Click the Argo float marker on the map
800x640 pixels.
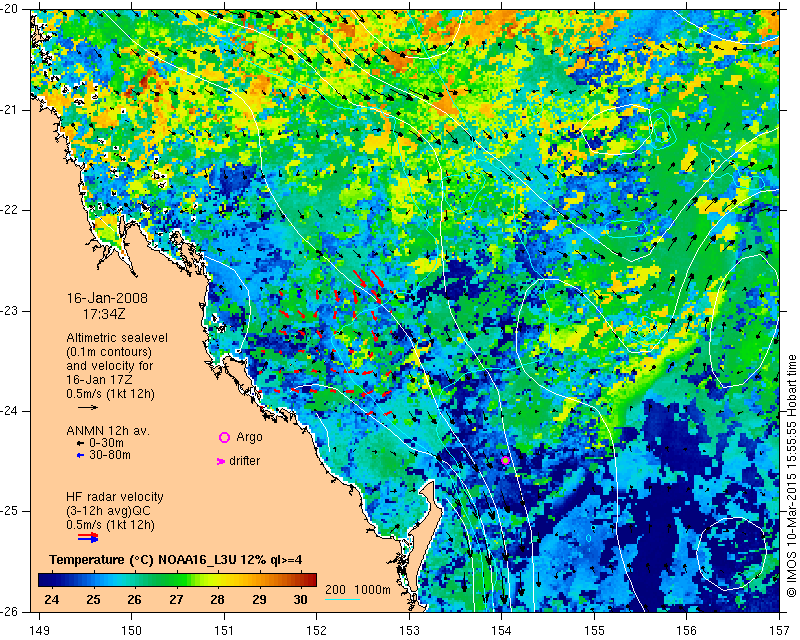(505, 460)
